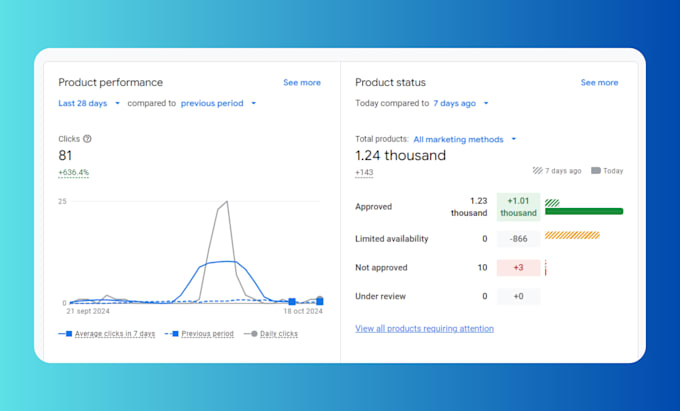Click the 81 clicks total

(x=65, y=155)
